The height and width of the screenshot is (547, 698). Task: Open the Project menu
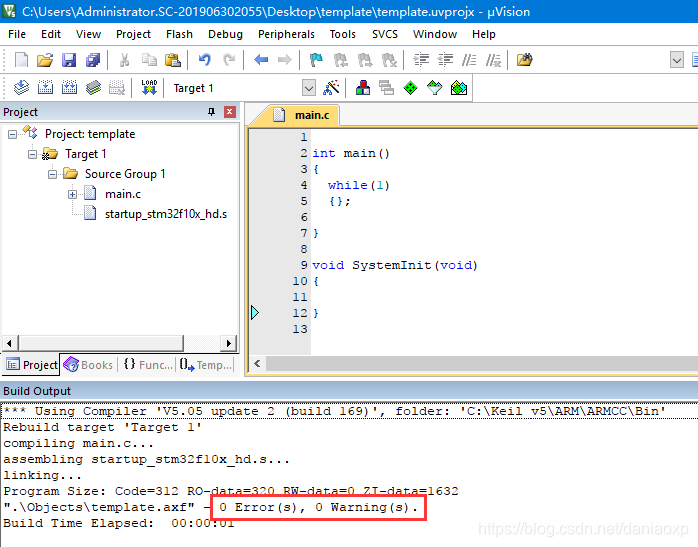[133, 34]
